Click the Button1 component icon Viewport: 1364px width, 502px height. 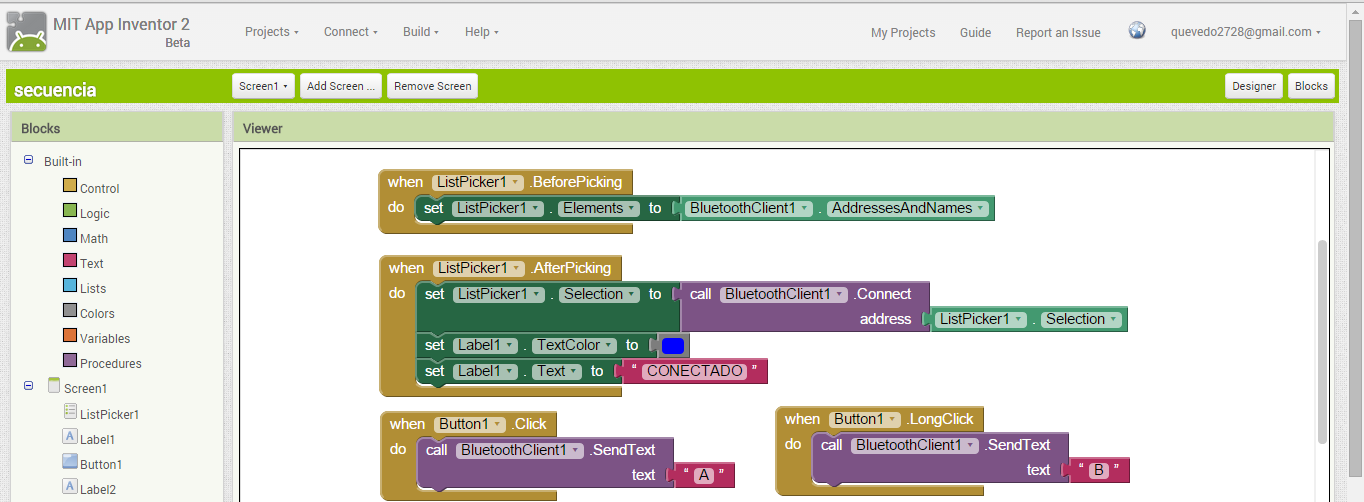(70, 461)
